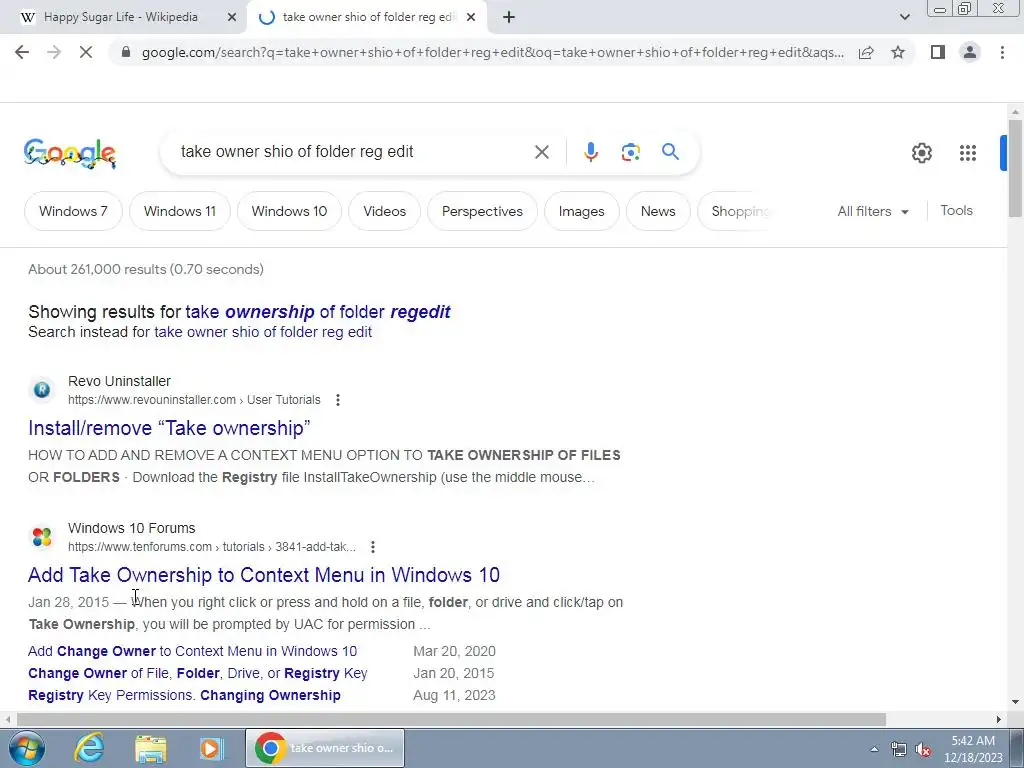
Task: Click the browser forward arrow
Action: point(54,52)
